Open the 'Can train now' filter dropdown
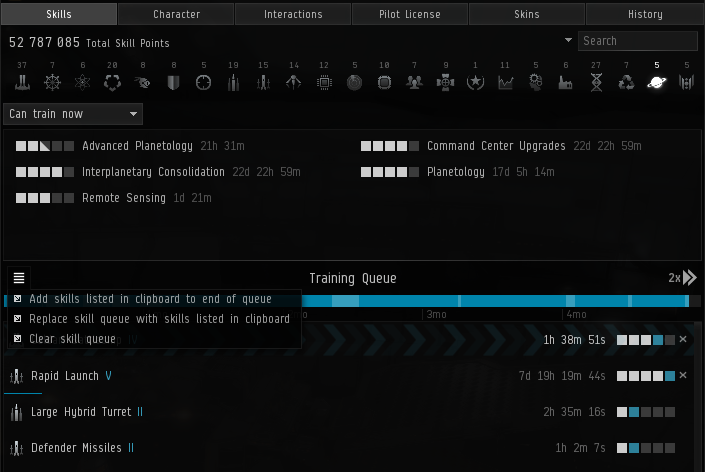 click(73, 114)
